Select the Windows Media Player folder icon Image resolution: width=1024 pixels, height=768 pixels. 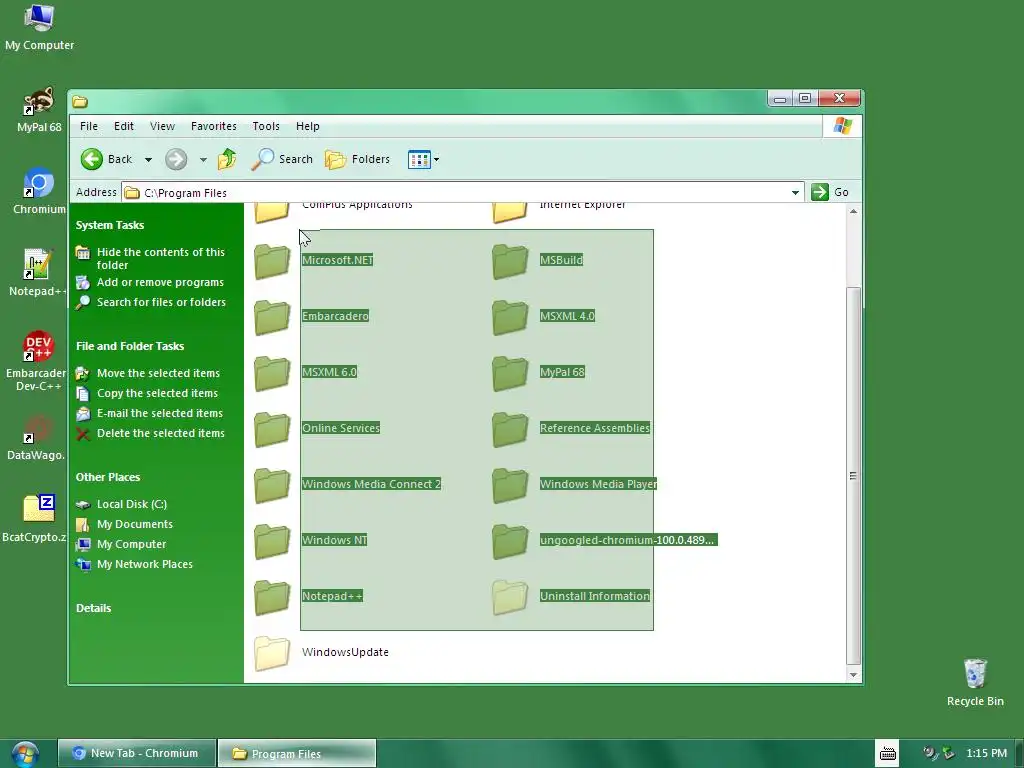[509, 485]
